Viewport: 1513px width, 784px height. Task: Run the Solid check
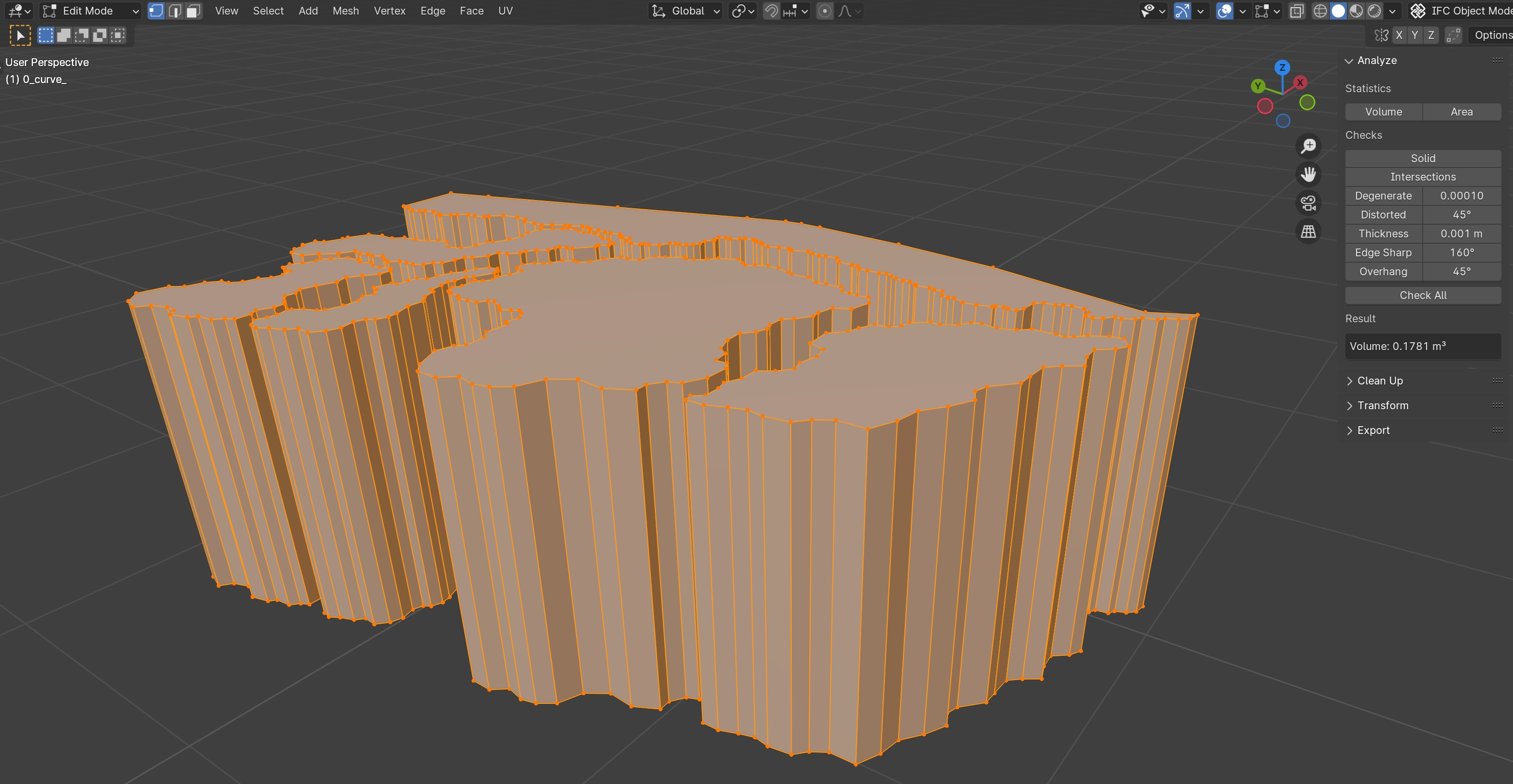pyautogui.click(x=1423, y=158)
